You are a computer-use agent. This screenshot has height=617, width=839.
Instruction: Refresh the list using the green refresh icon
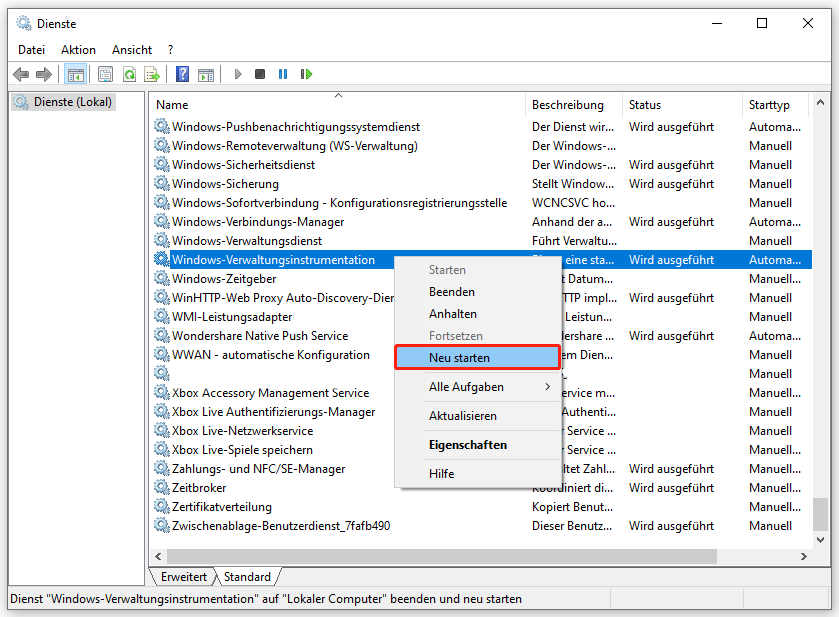[x=130, y=73]
